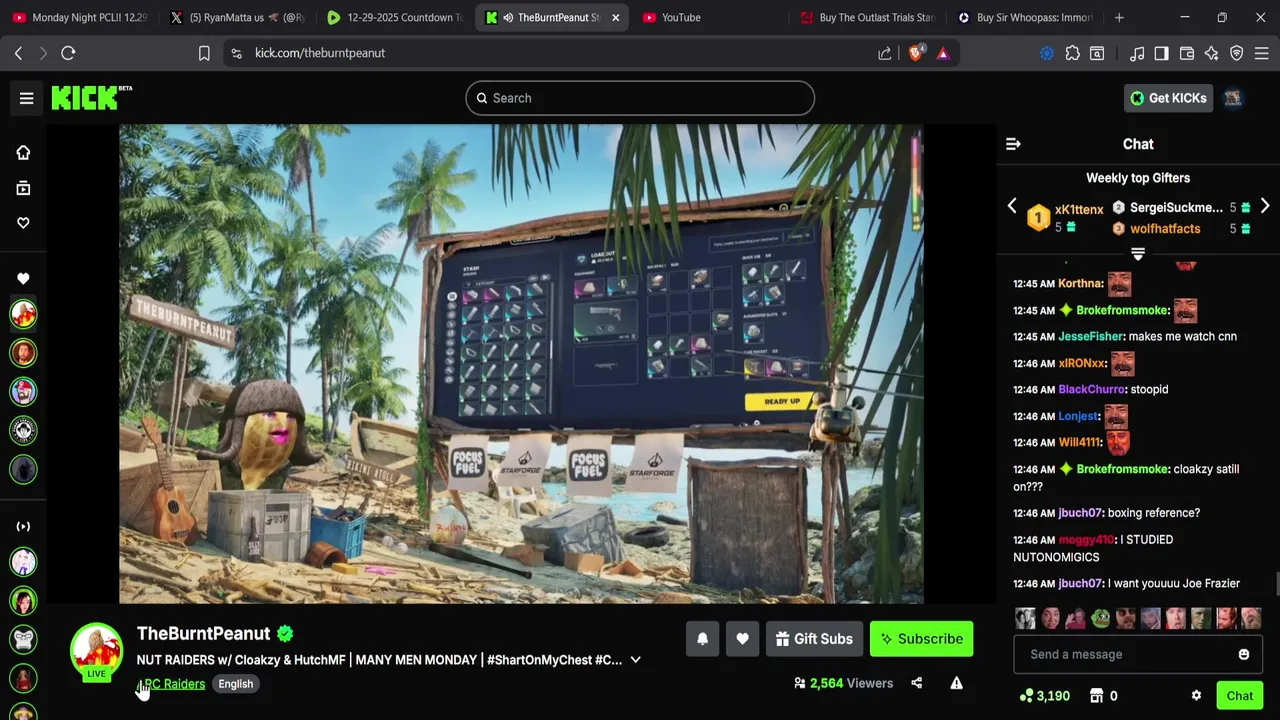Open the Brave VPN shield icon

pyautogui.click(x=1237, y=53)
